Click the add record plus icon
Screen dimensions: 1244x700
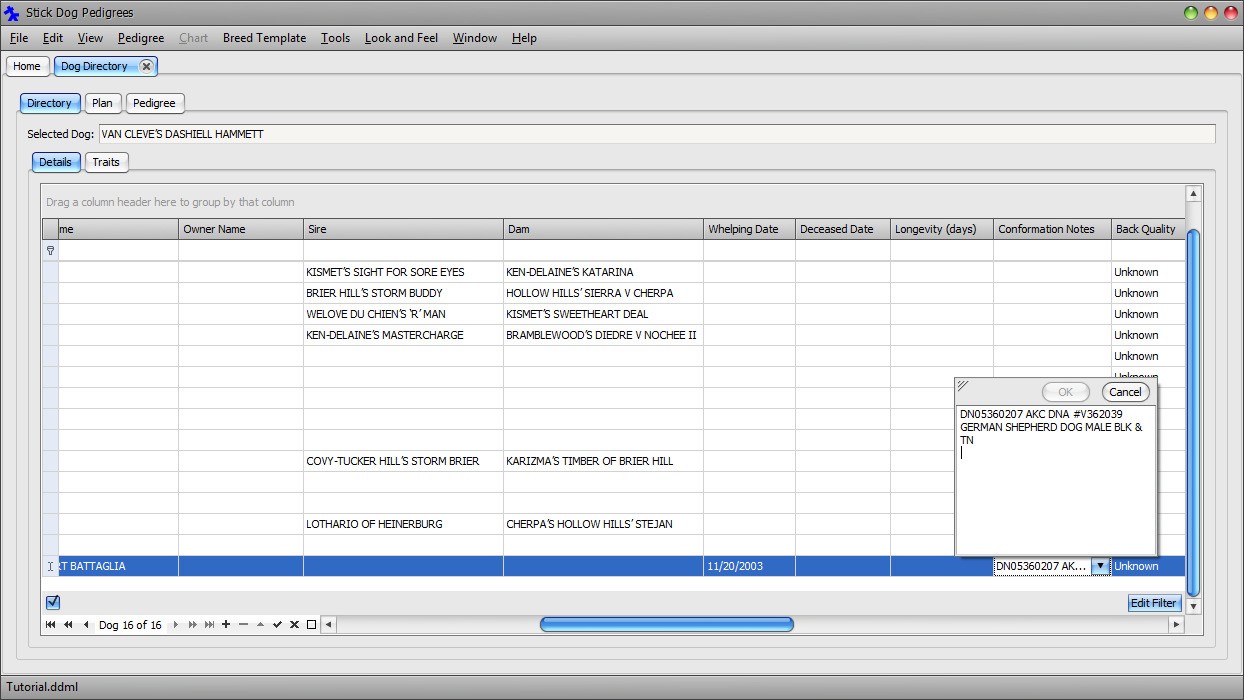click(x=226, y=625)
